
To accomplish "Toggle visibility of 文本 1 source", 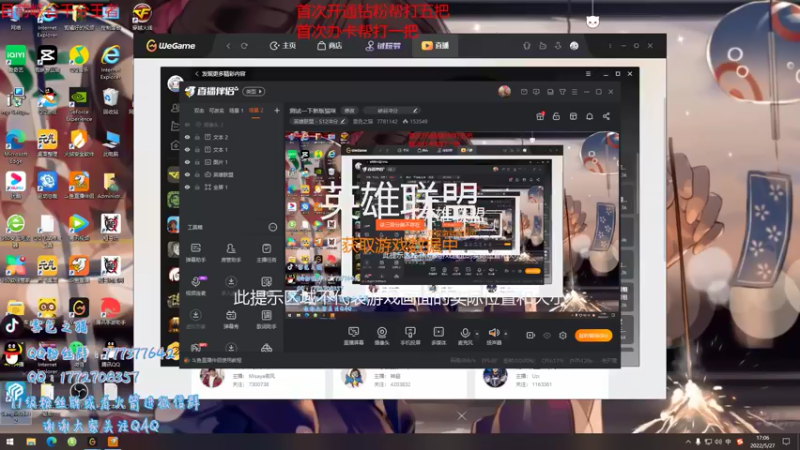I will (187, 149).
